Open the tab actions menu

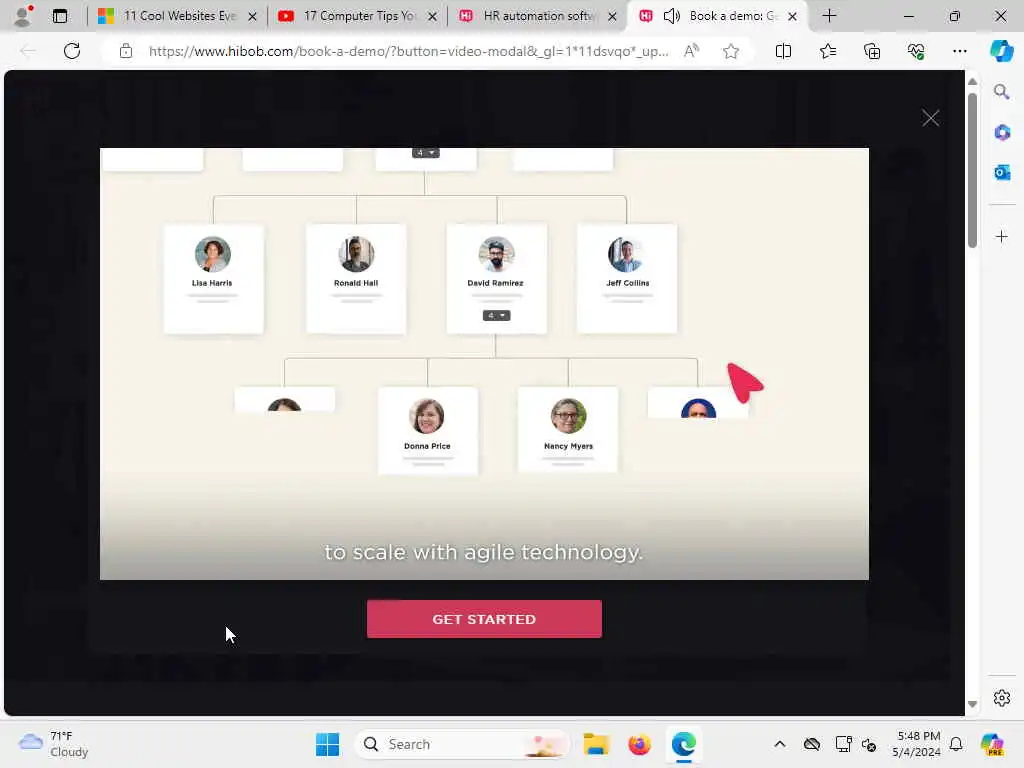click(x=60, y=16)
